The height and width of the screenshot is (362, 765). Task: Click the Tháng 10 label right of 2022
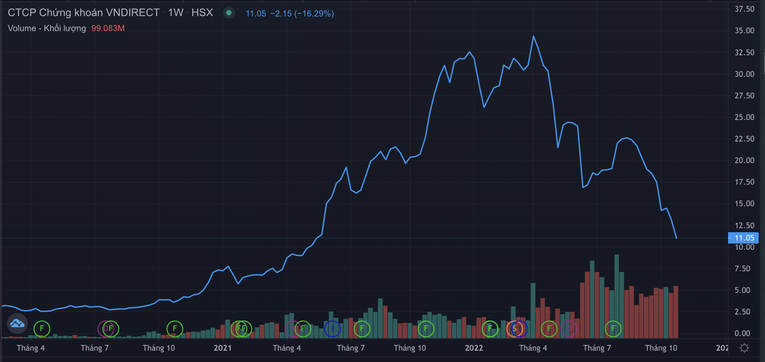[x=661, y=348]
